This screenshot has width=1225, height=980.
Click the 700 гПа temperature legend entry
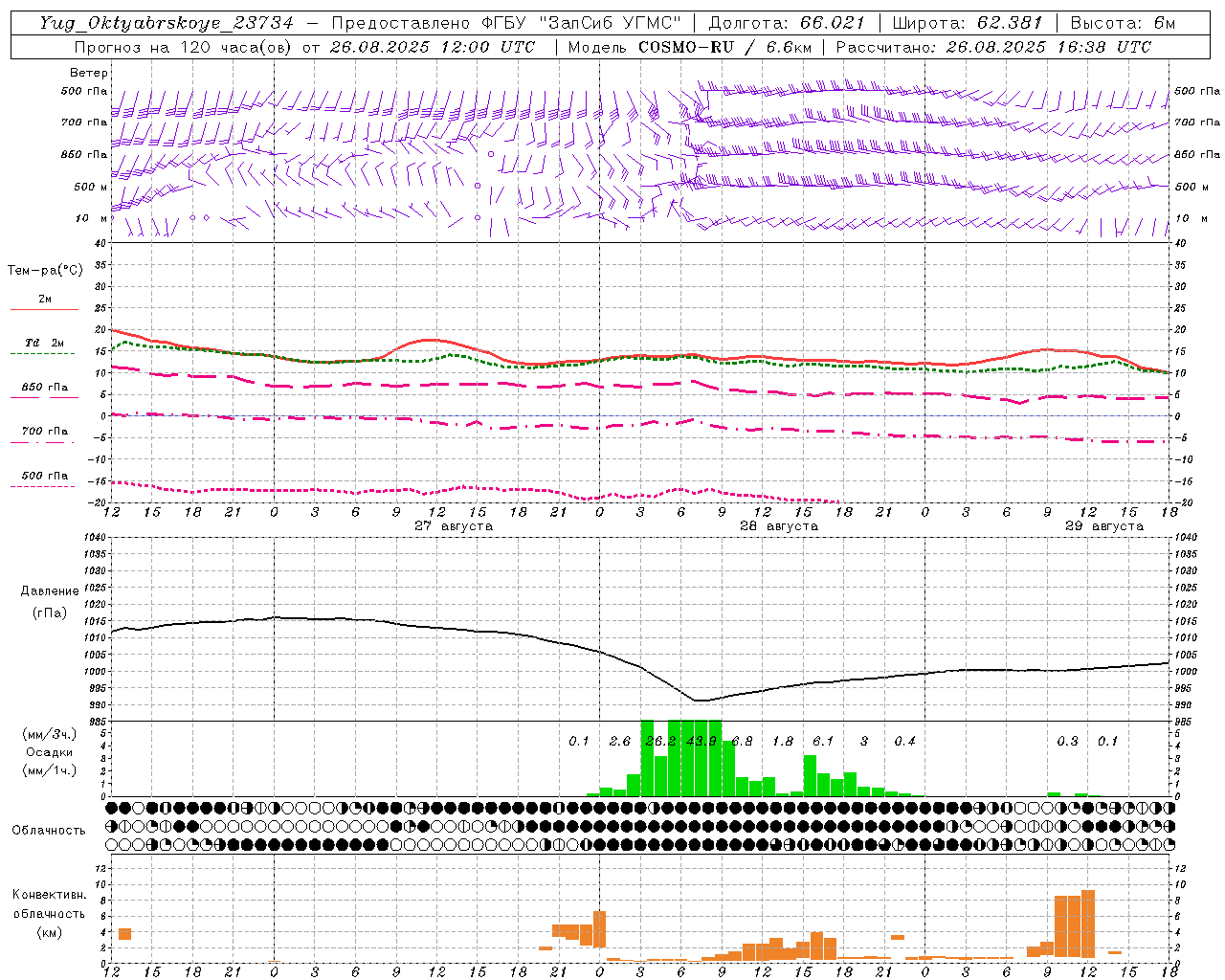45,432
